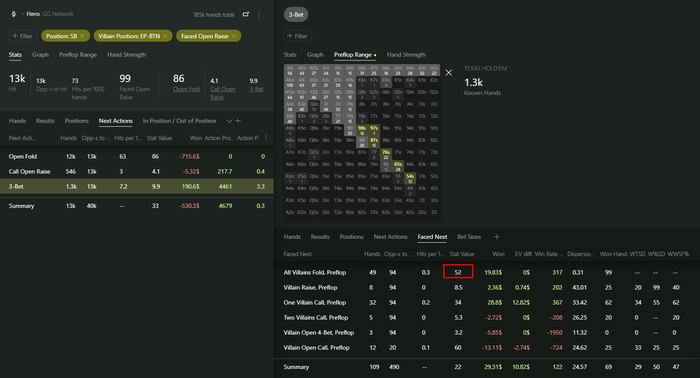The image size is (700, 378).
Task: Add a filter in the 3-Bet panel
Action: coord(297,36)
